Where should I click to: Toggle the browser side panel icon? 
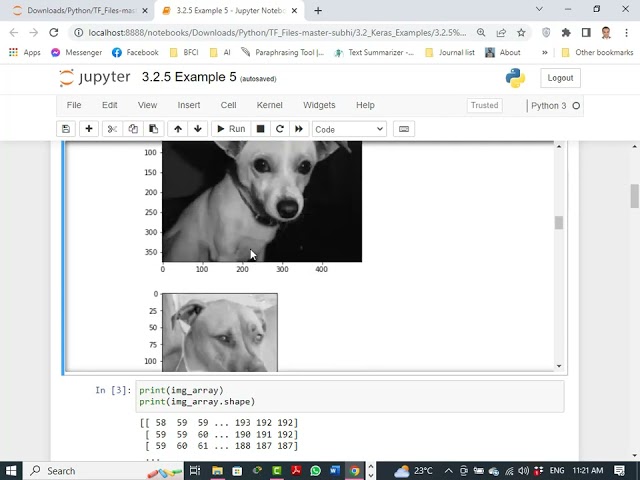(586, 33)
